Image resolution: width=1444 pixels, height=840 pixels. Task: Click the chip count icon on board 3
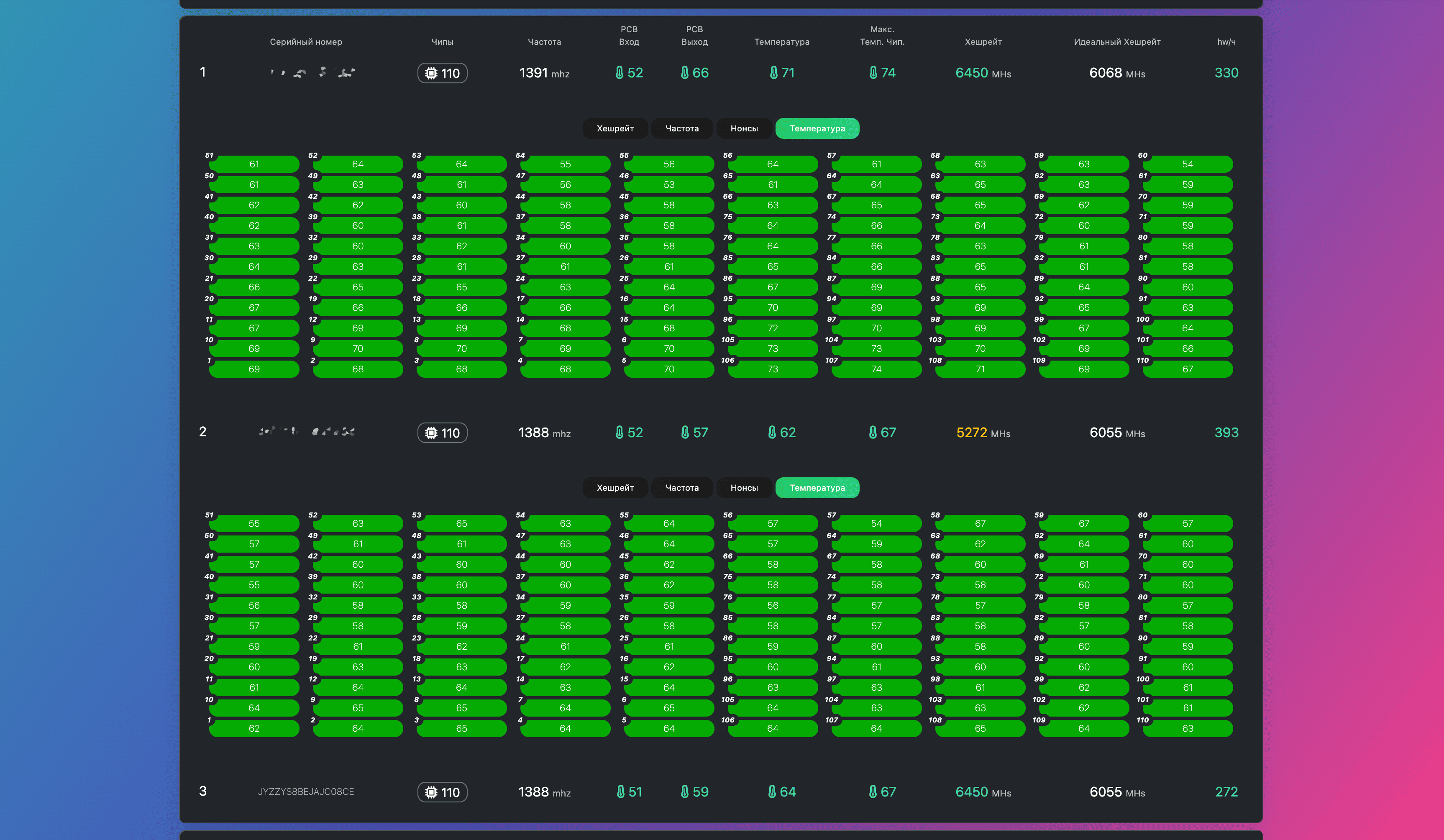[x=431, y=792]
